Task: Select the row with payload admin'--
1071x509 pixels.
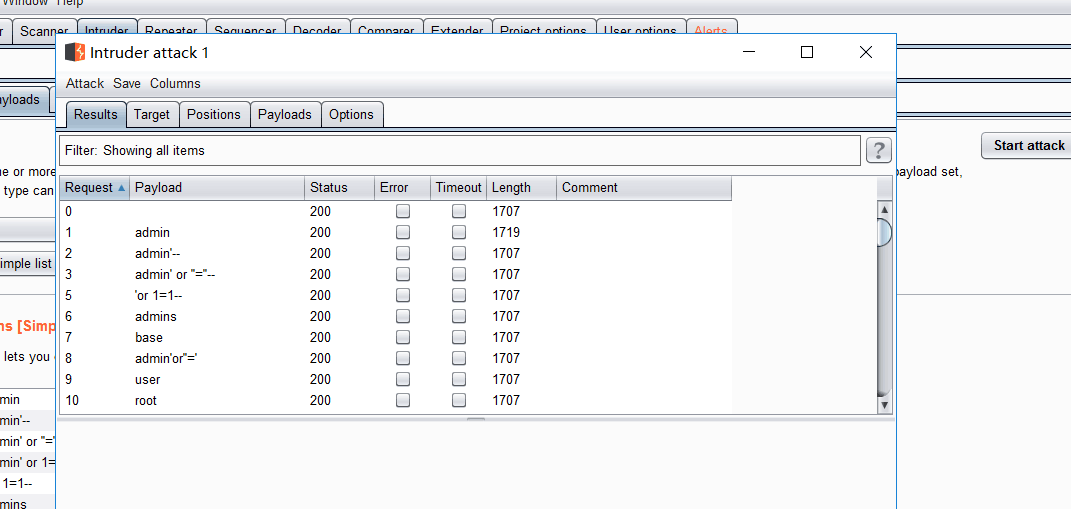Action: pos(395,253)
